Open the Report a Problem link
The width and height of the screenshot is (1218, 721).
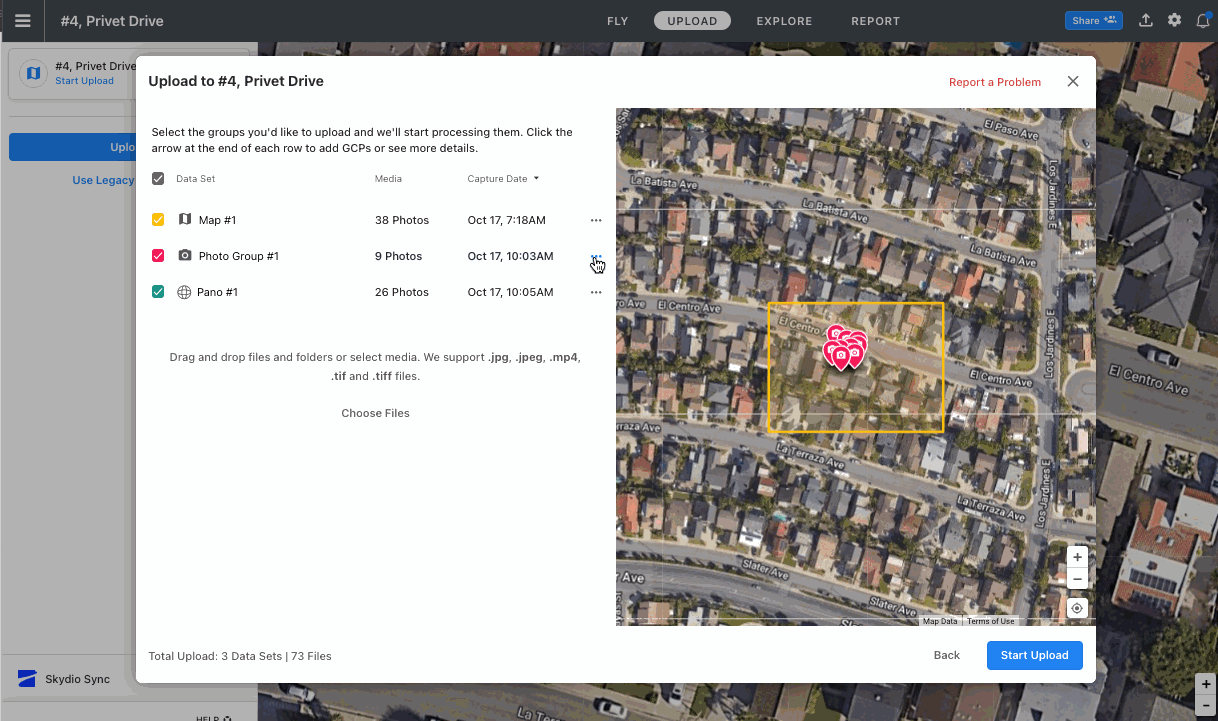point(994,81)
